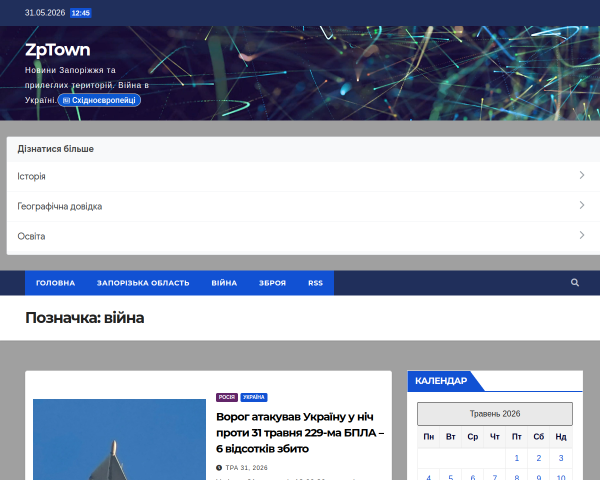Click the 31.05.2026 date text

[45, 13]
